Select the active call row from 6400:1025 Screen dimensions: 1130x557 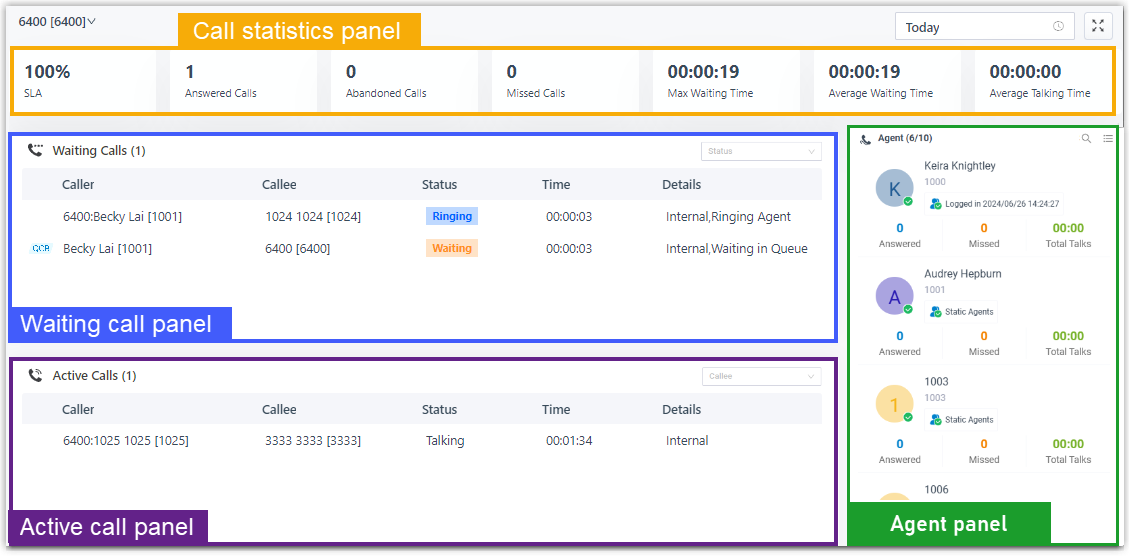pos(422,441)
